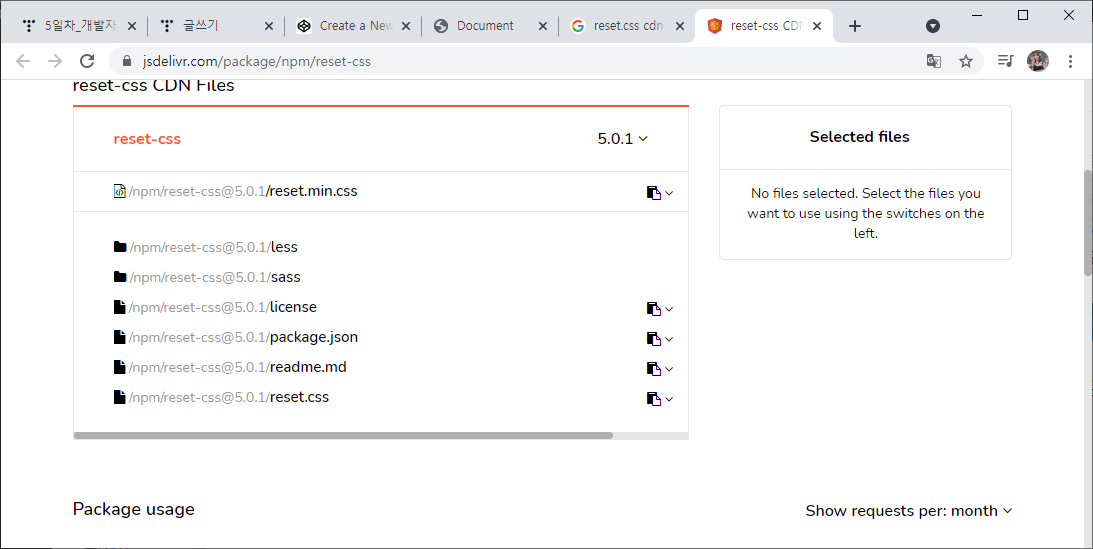Viewport: 1093px width, 549px height.
Task: Click the code file icon beside reset.min.css
Action: (x=119, y=190)
